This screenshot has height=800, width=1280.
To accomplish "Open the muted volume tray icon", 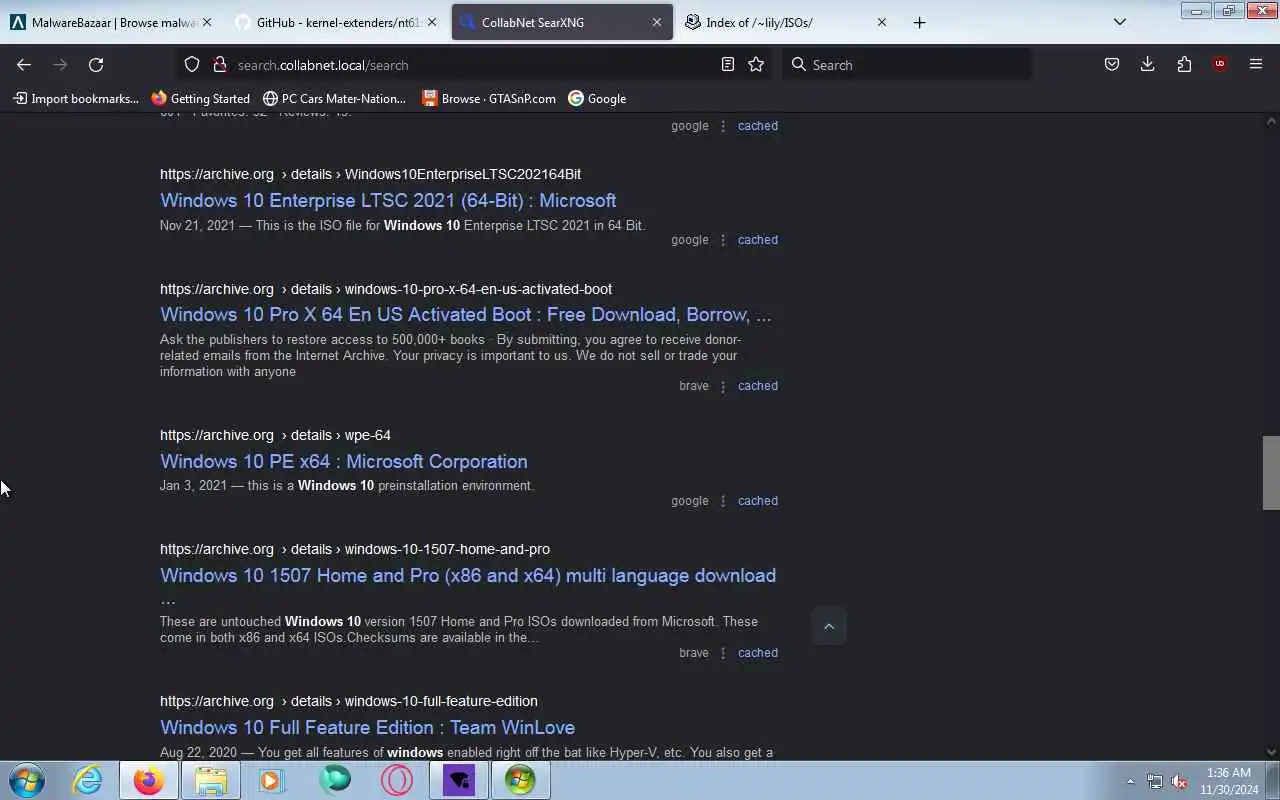I will (x=1180, y=781).
